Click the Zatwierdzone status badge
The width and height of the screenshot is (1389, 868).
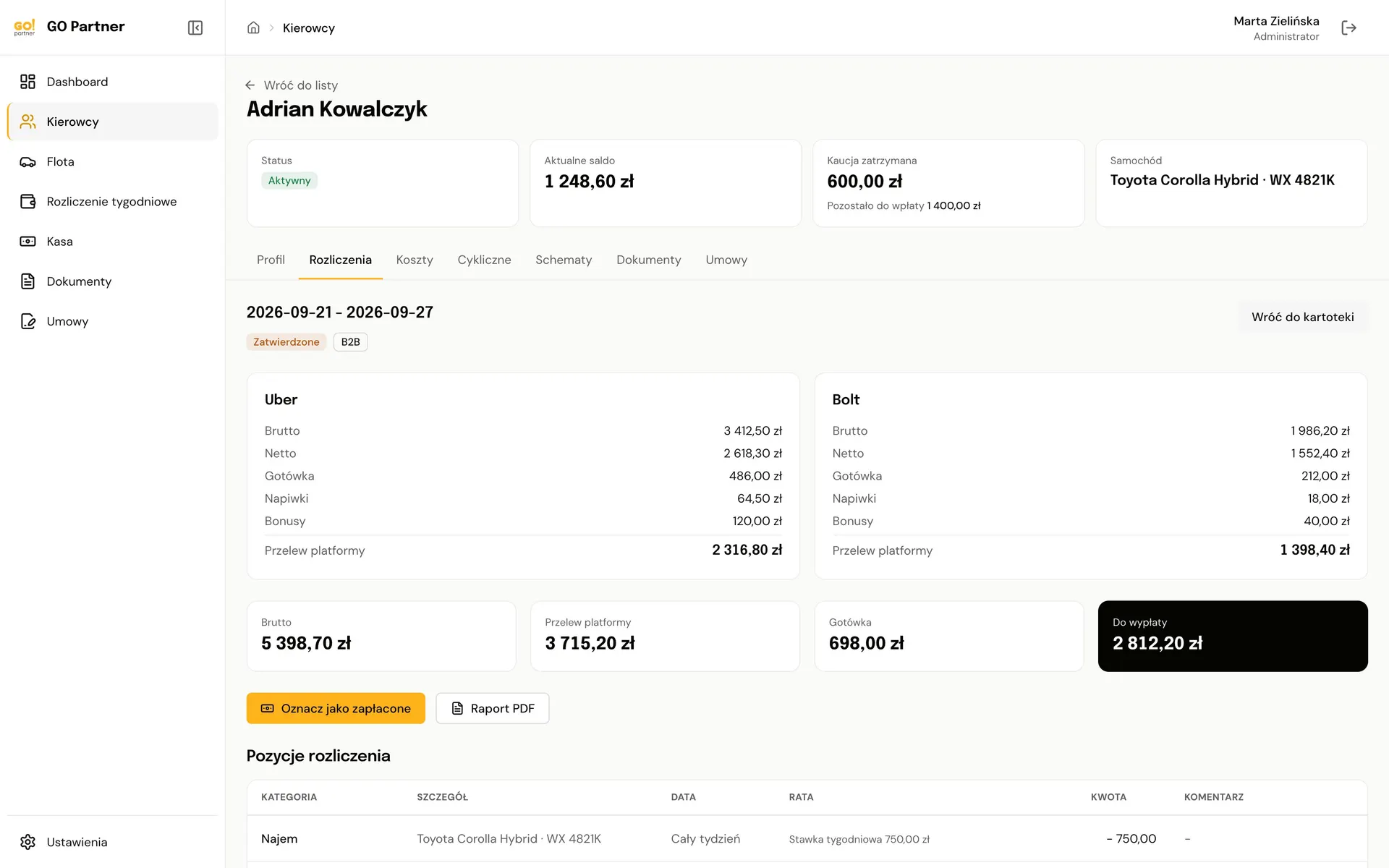point(286,342)
